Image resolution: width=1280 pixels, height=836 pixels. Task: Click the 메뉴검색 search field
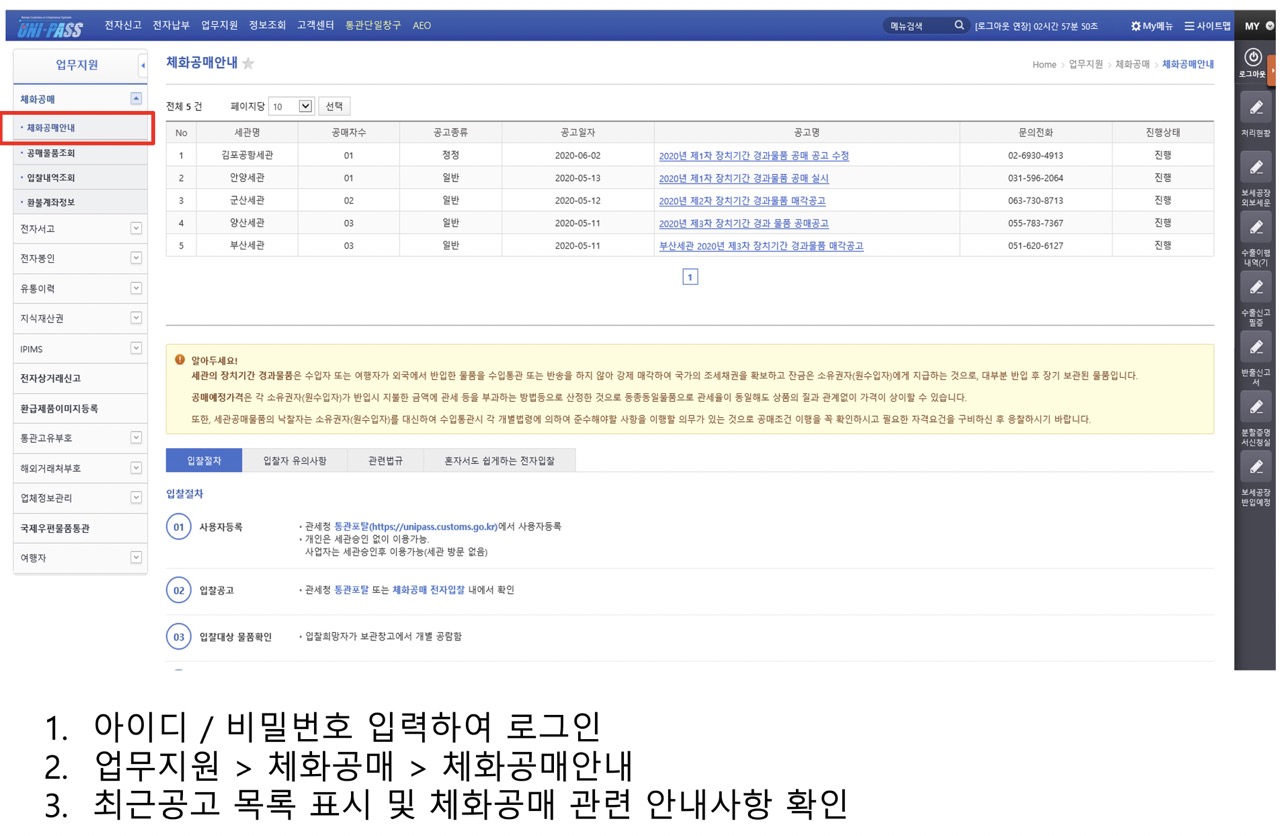tap(917, 26)
